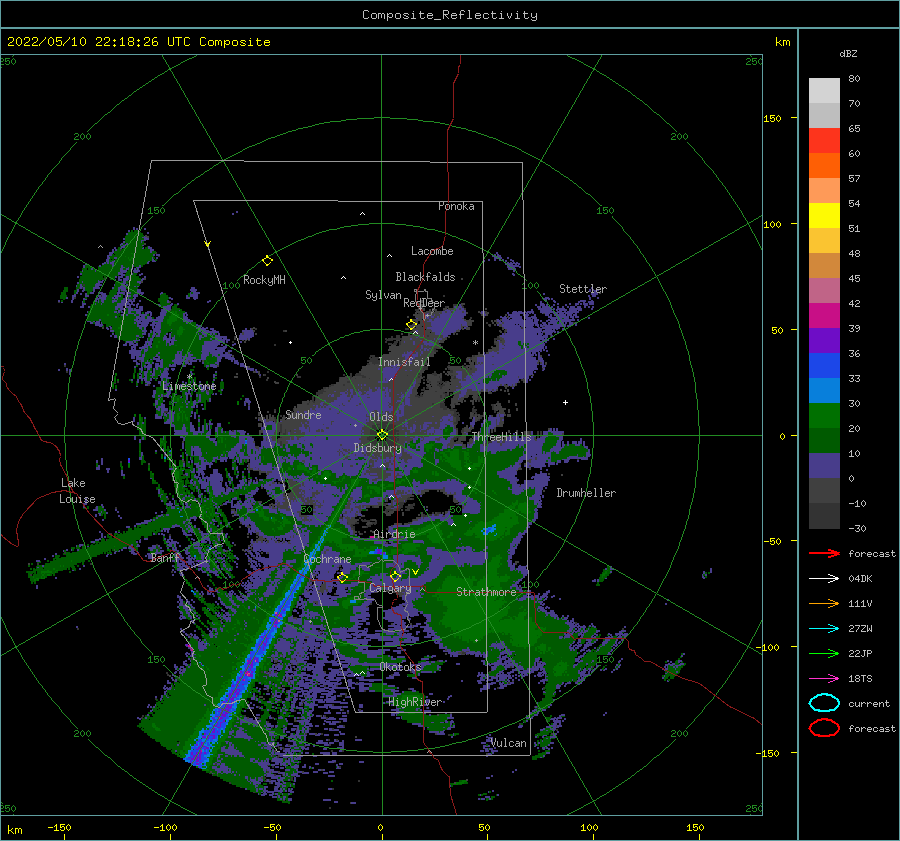Image resolution: width=900 pixels, height=841 pixels.
Task: Click the Okotoks city label
Action: click(401, 667)
